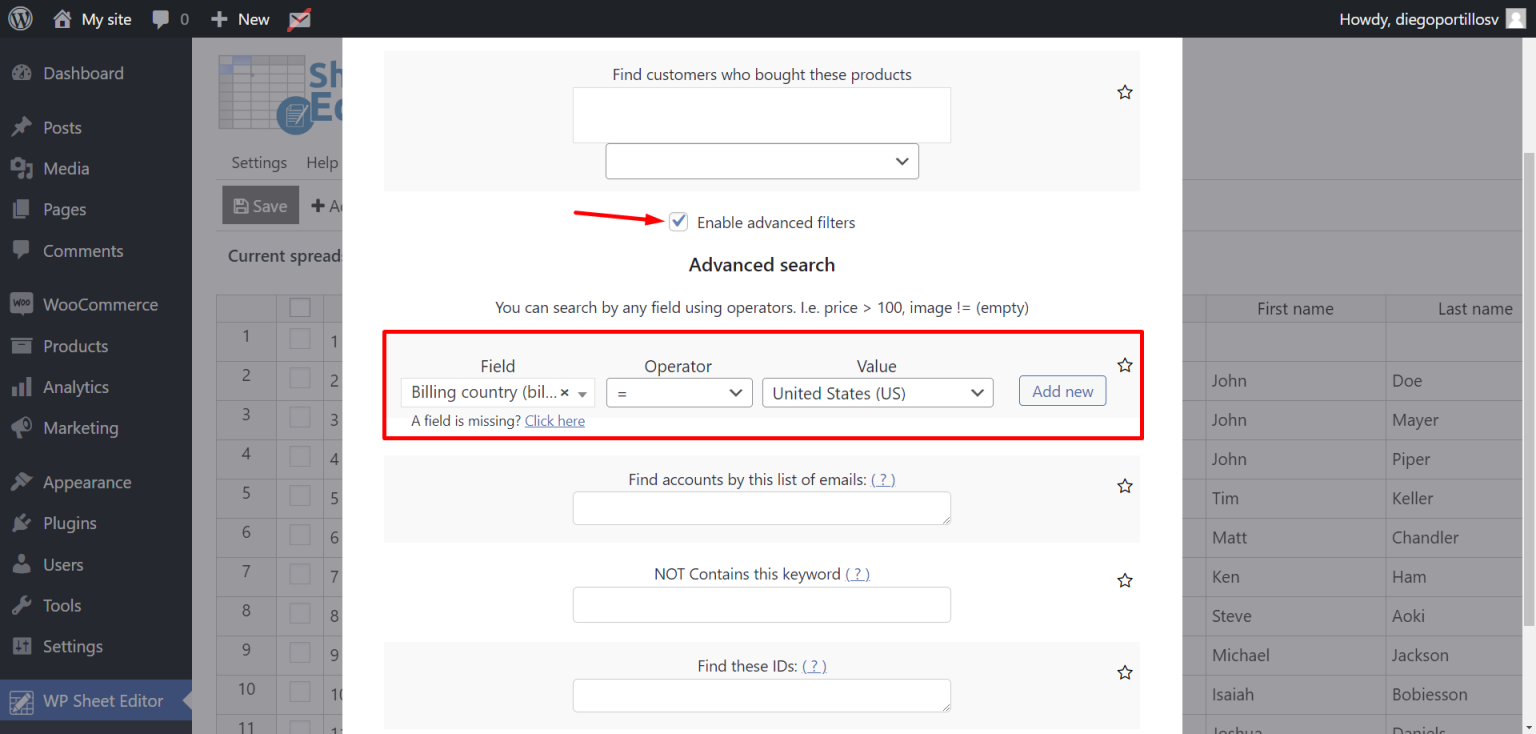Viewport: 1536px width, 734px height.
Task: Check the row 8 checkbox
Action: tap(300, 613)
